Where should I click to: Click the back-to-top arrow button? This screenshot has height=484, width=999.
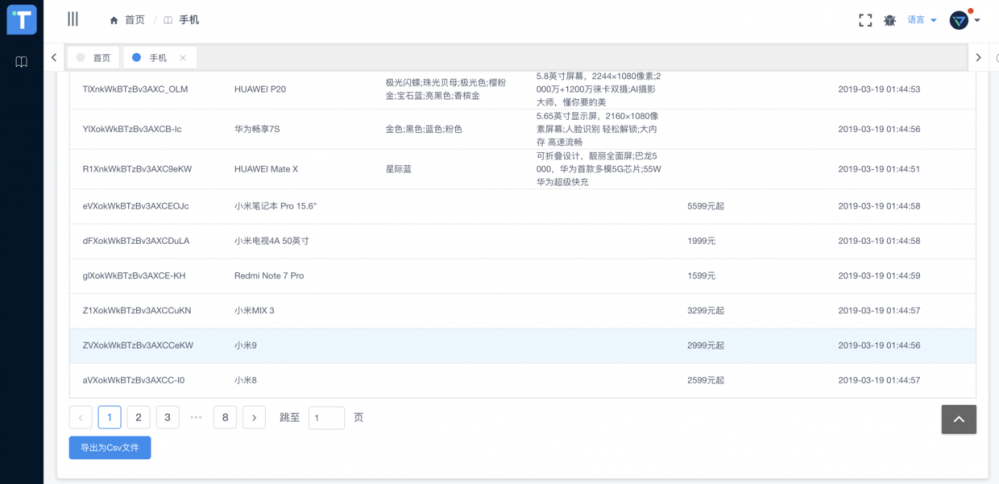pos(959,420)
